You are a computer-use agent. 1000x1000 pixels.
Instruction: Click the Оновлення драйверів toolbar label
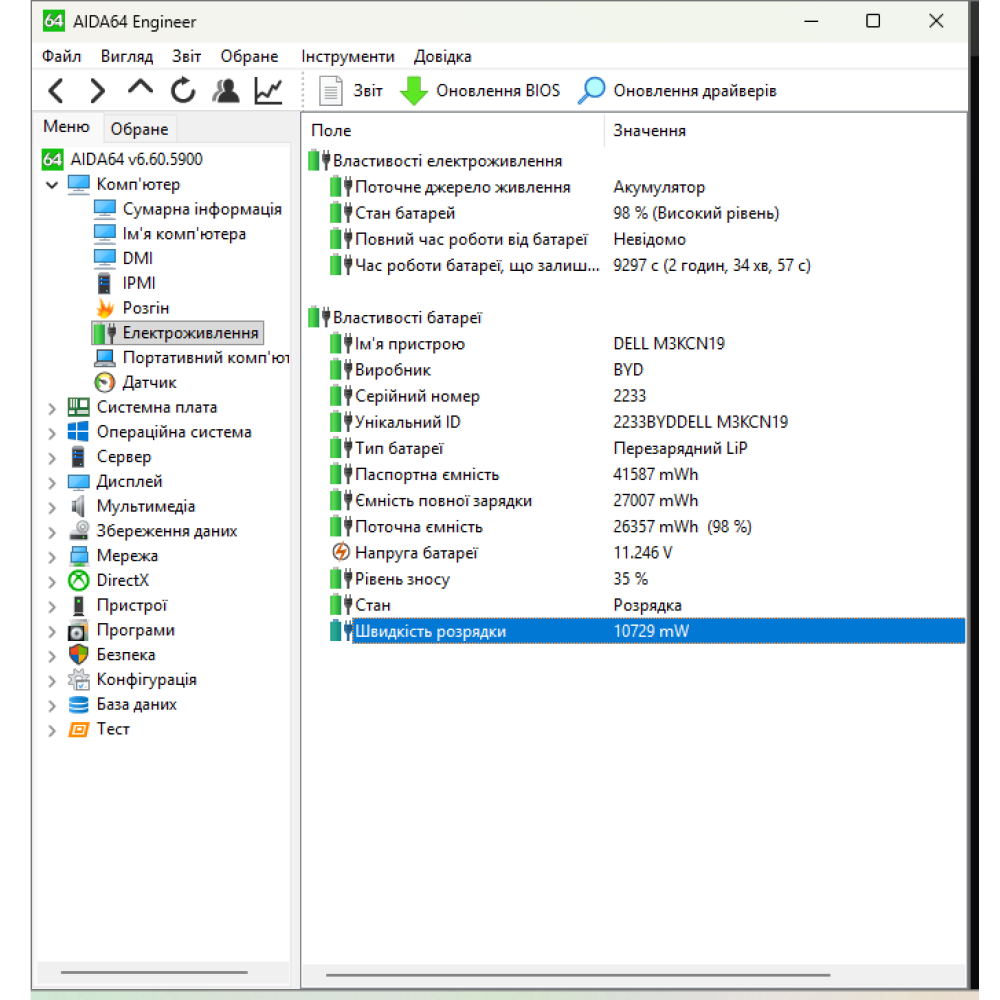point(695,91)
